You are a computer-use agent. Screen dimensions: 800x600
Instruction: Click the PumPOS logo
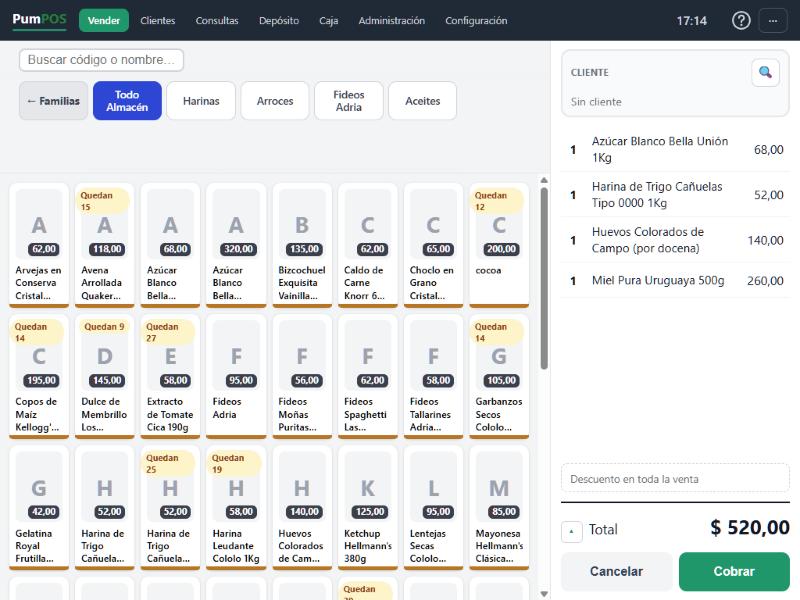pyautogui.click(x=39, y=20)
